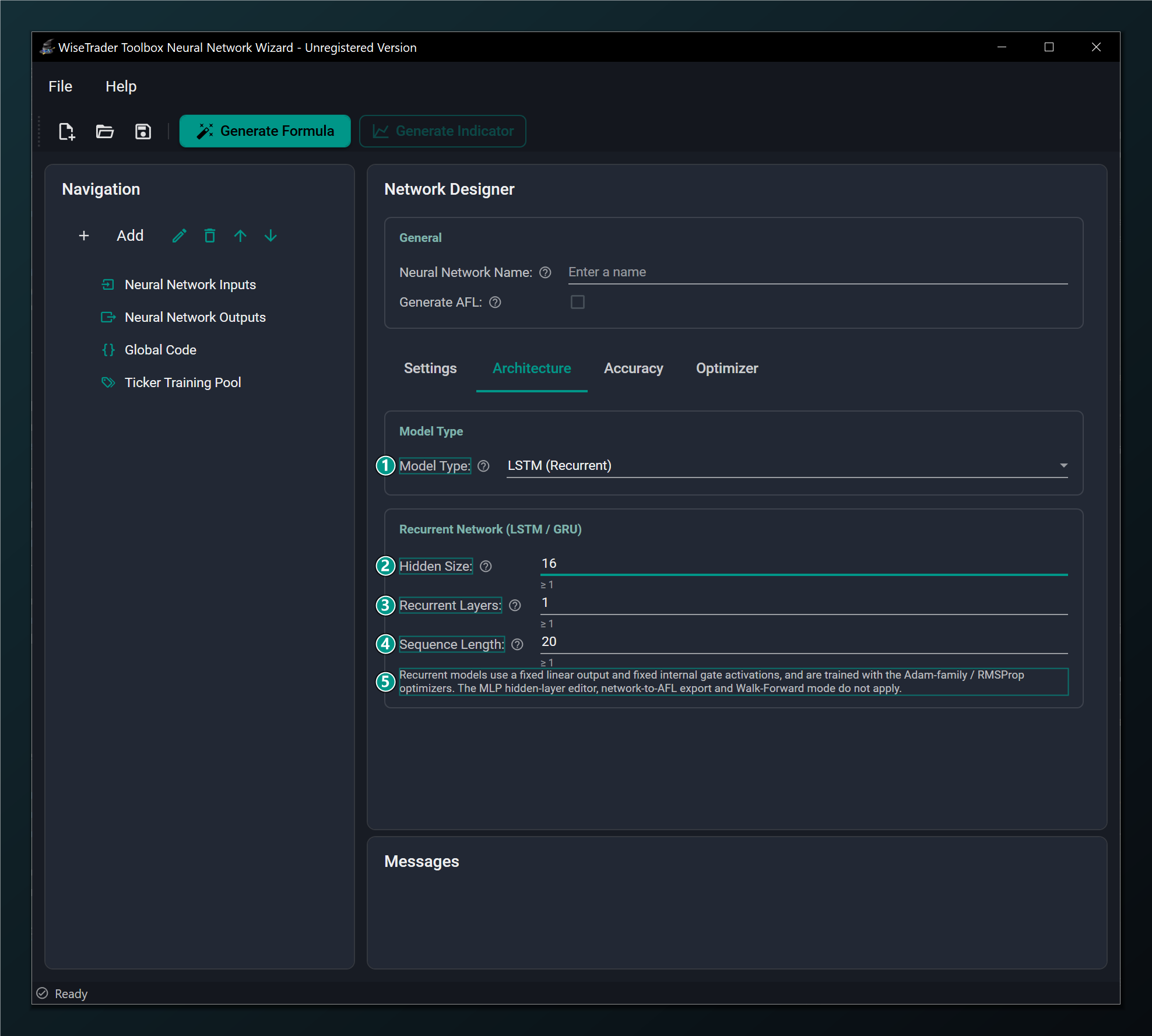1152x1036 pixels.
Task: Maximize the Neural Network Wizard window
Action: pos(1049,47)
